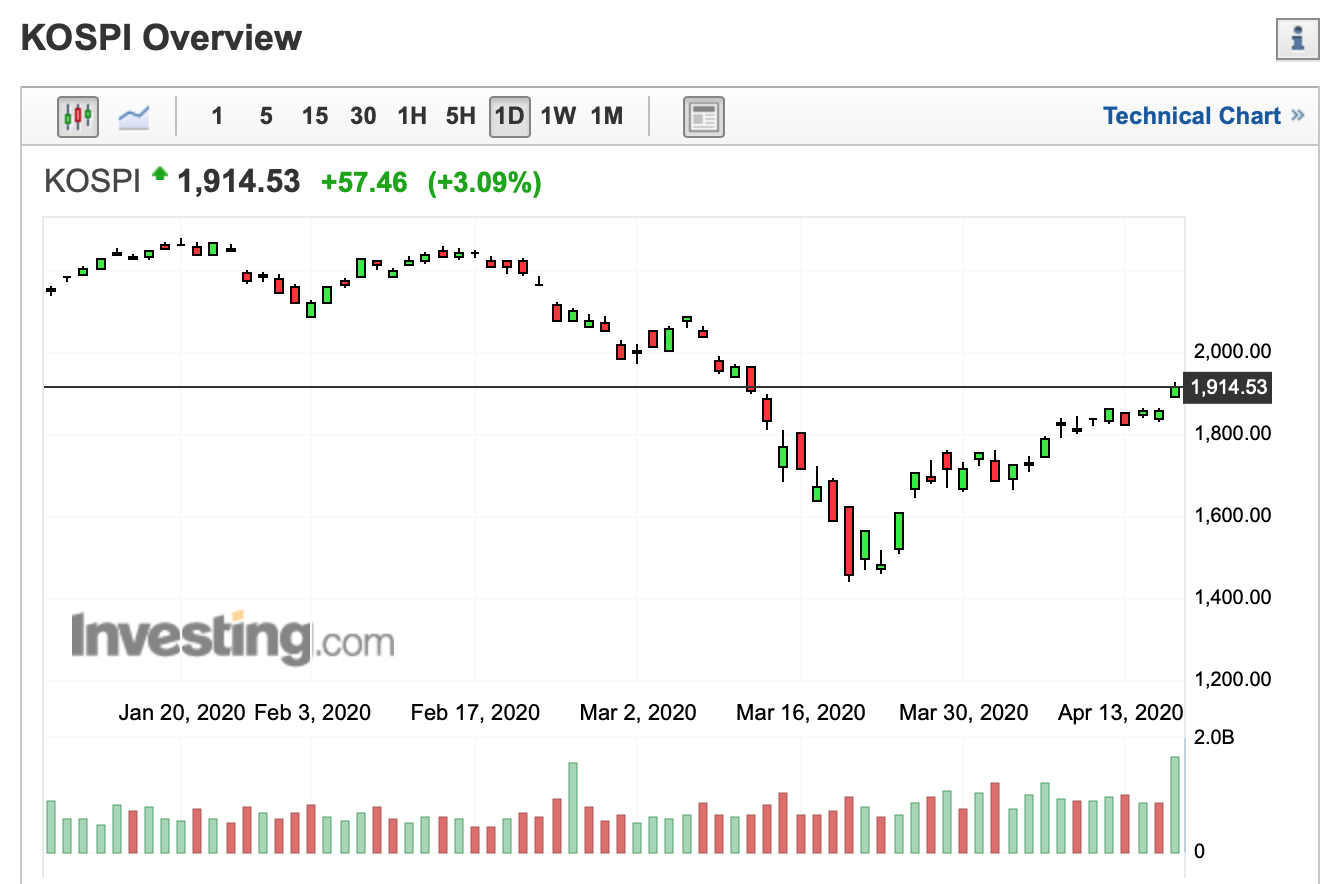Select the 5H interval

tap(460, 116)
